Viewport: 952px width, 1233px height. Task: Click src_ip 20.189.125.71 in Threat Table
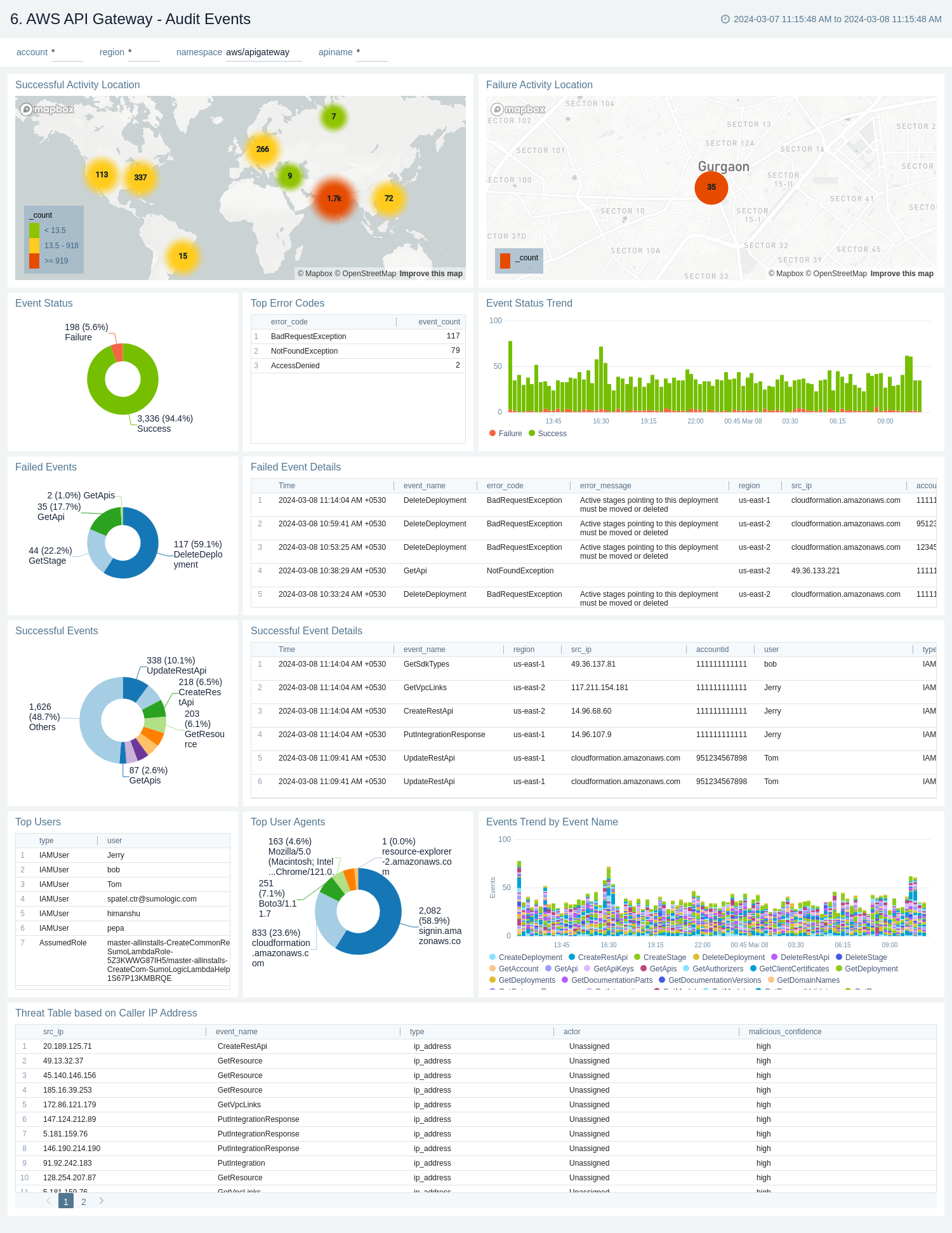point(67,1046)
